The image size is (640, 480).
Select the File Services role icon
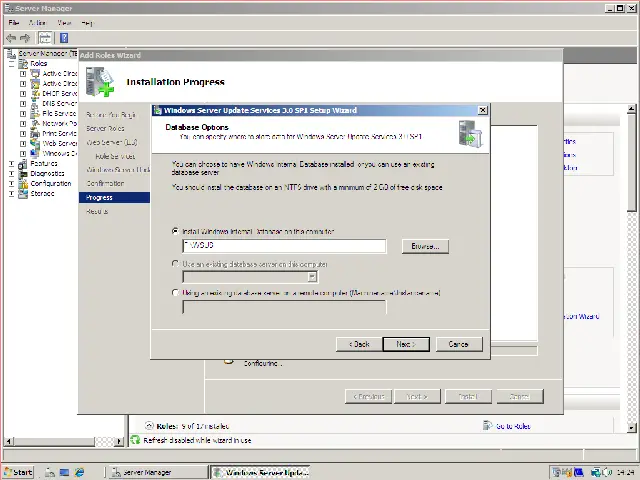point(36,113)
